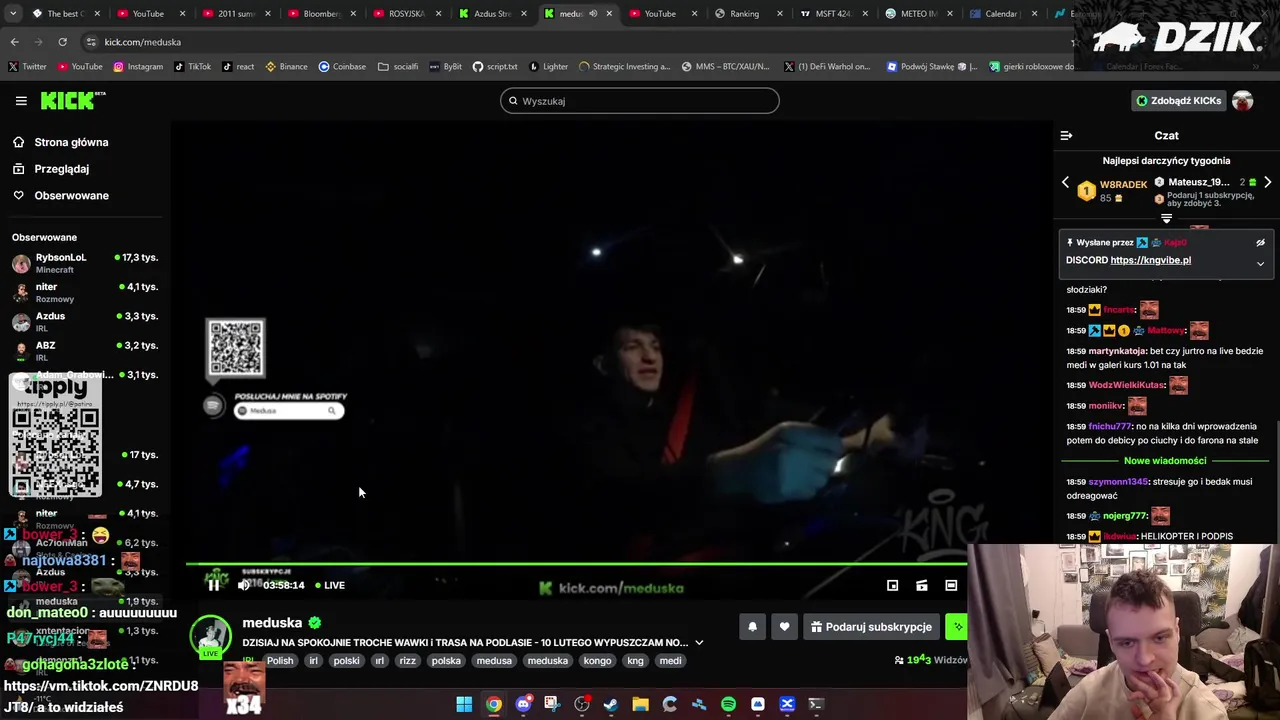Click the KICK logo
The height and width of the screenshot is (720, 1280).
[72, 100]
